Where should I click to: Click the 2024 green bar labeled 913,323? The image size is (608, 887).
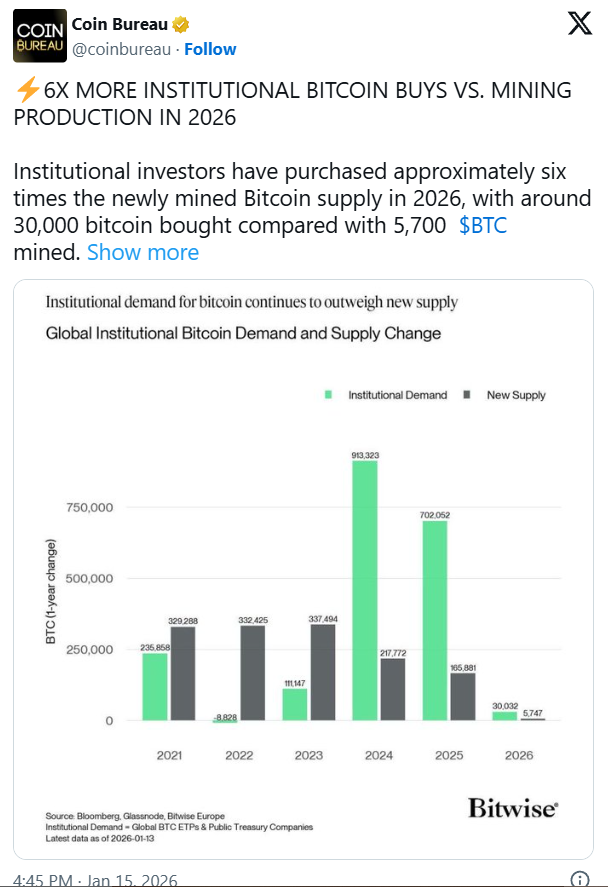point(365,590)
